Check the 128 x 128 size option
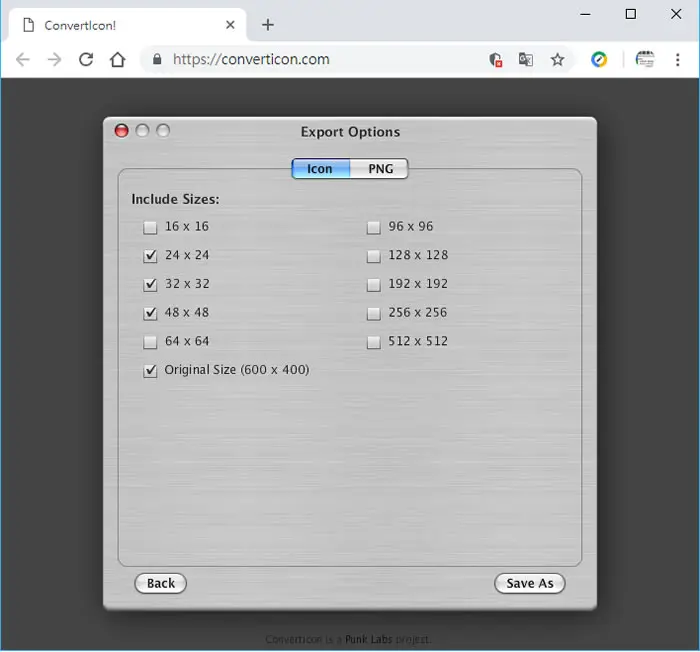The width and height of the screenshot is (700, 652). pos(373,256)
